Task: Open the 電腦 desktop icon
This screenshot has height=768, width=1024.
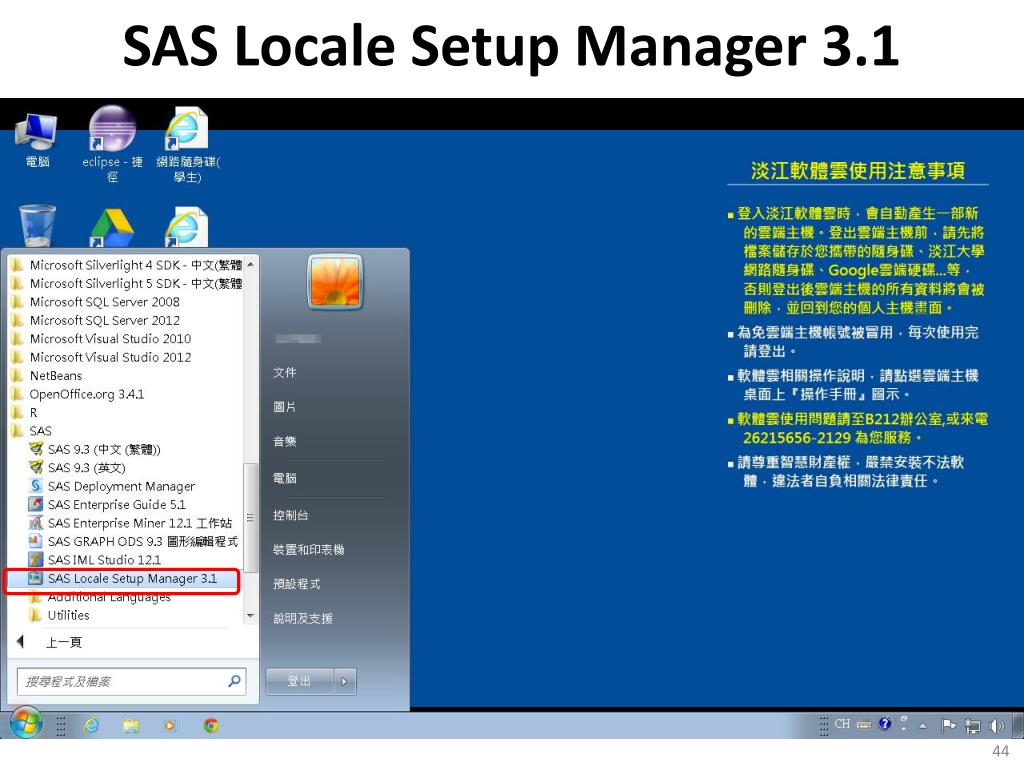Action: 37,140
